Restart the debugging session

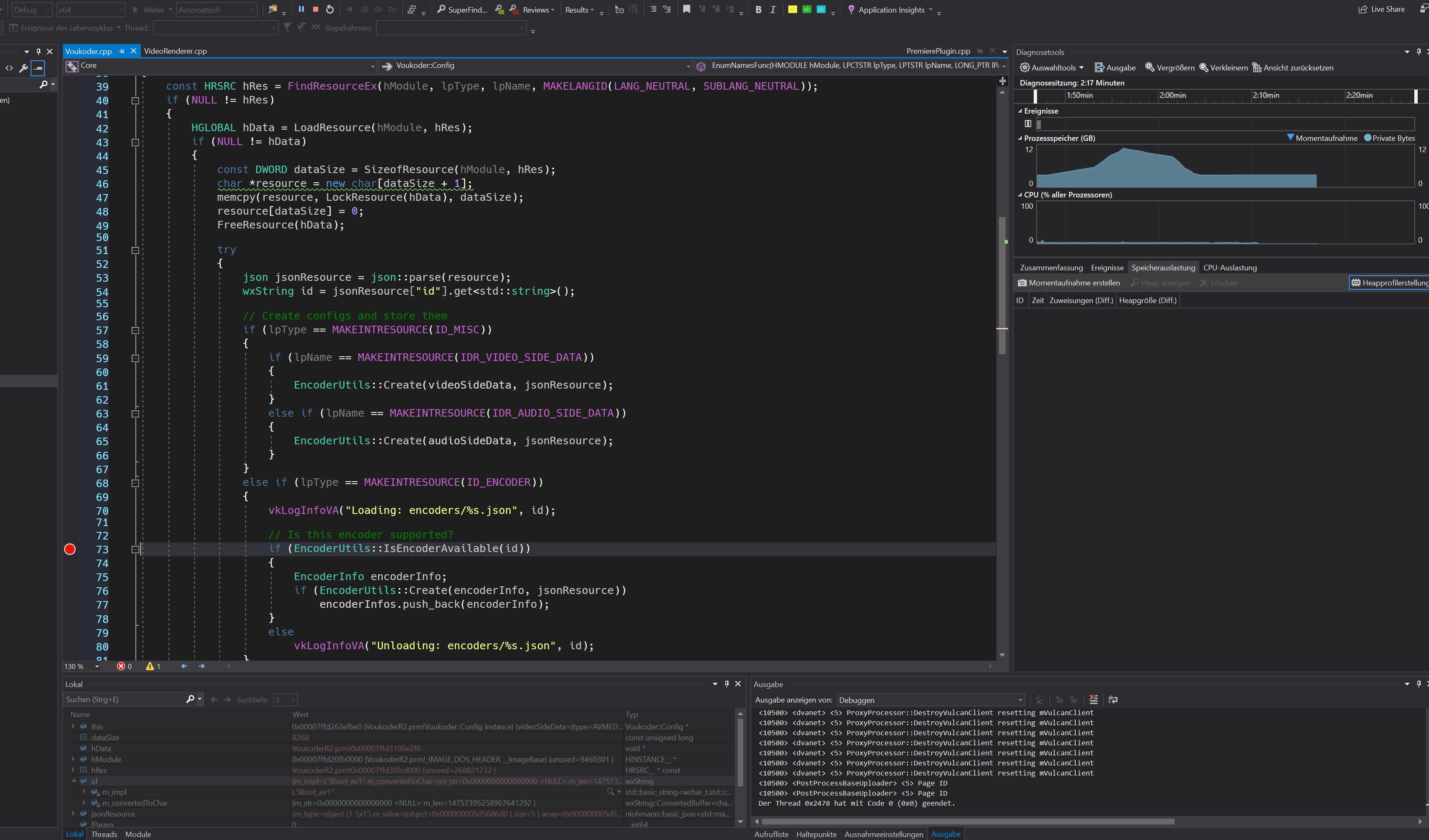(330, 9)
